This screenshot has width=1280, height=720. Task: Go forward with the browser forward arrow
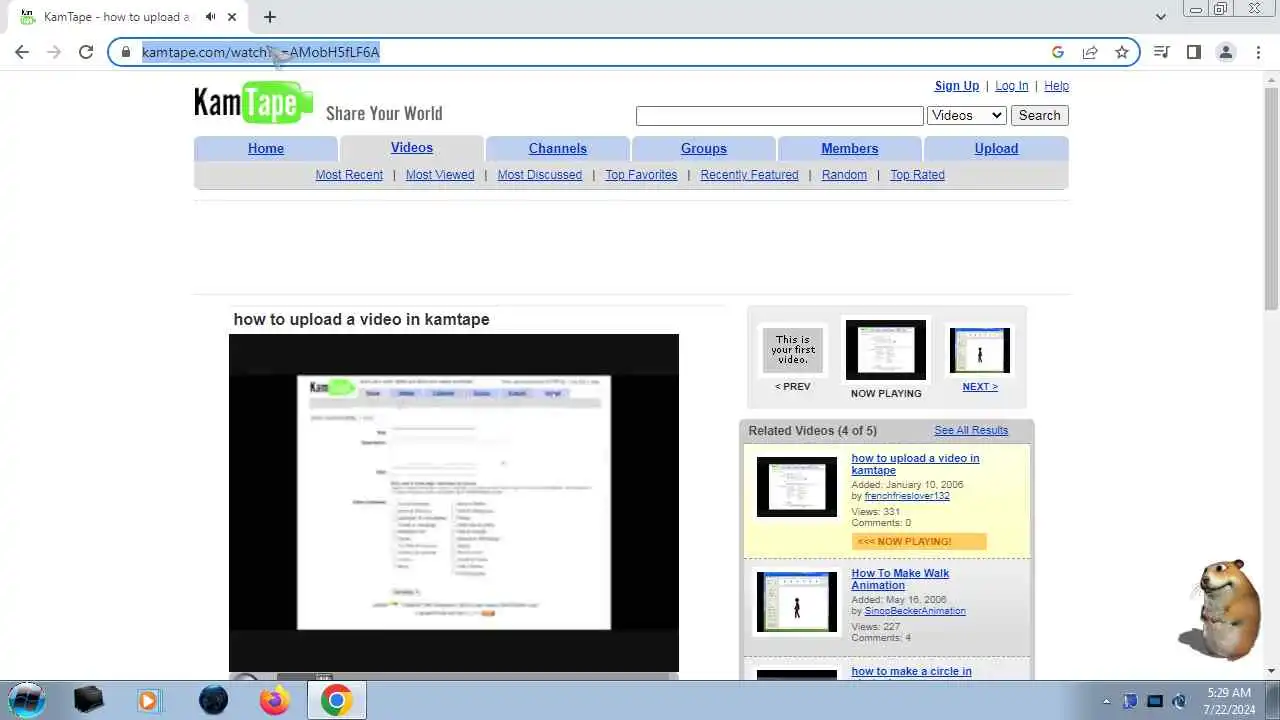click(x=54, y=52)
